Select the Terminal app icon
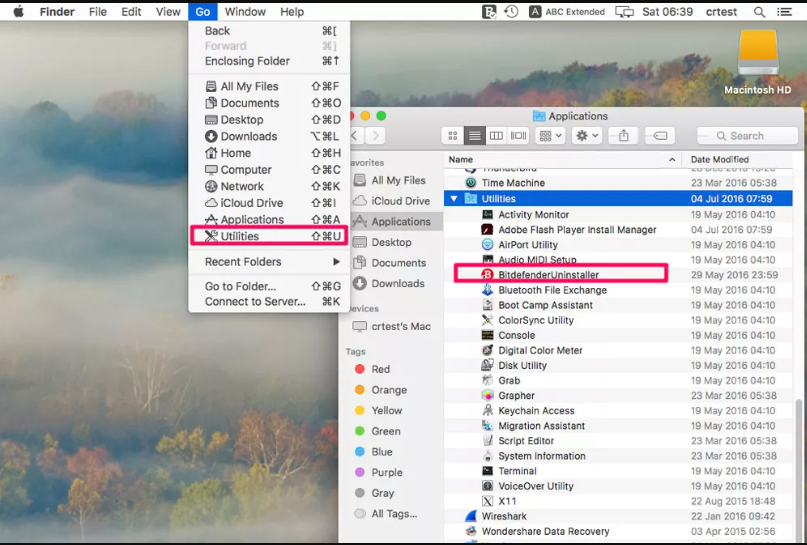The image size is (807, 545). pyautogui.click(x=487, y=471)
